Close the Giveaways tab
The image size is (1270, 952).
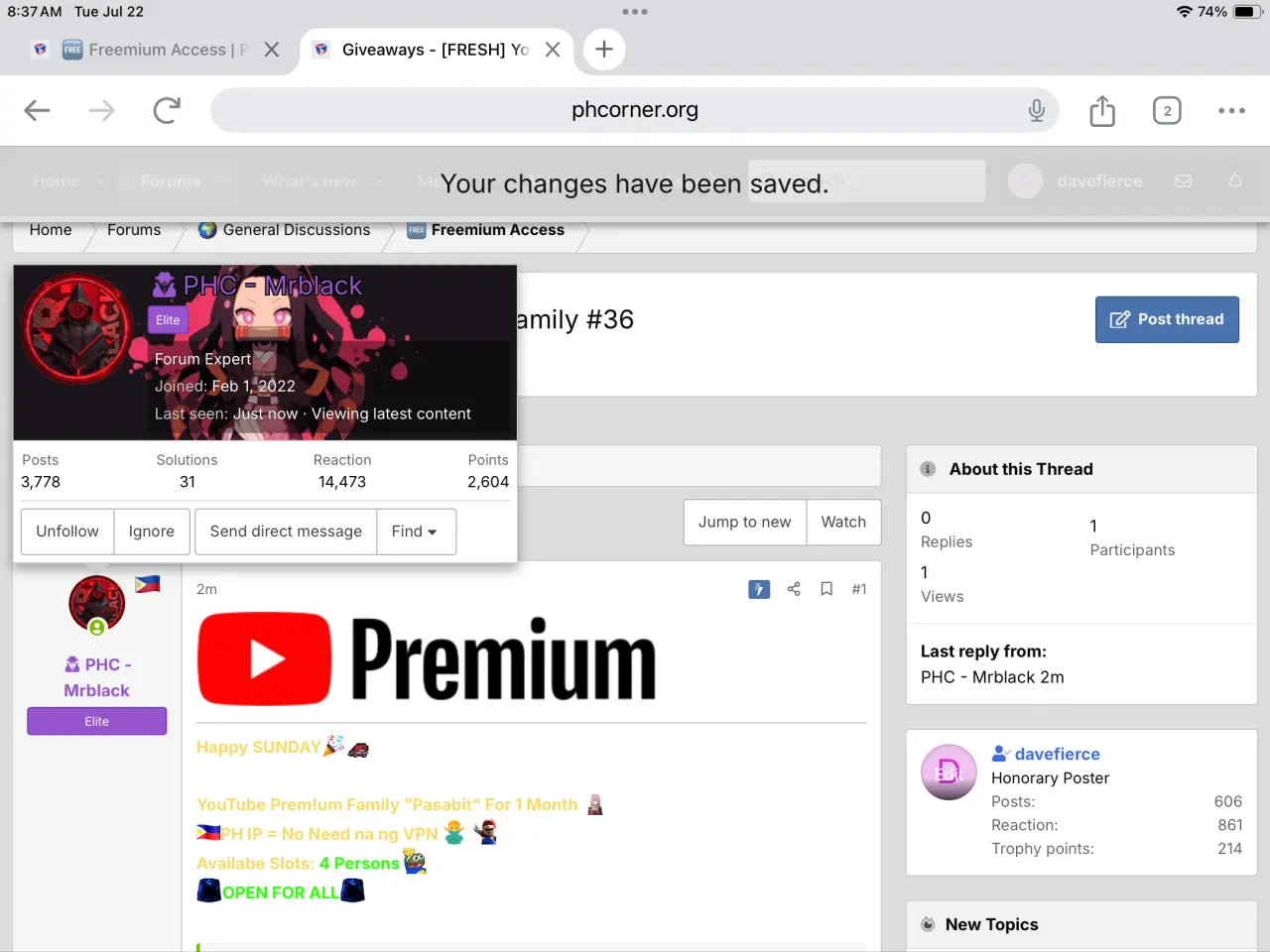553,50
